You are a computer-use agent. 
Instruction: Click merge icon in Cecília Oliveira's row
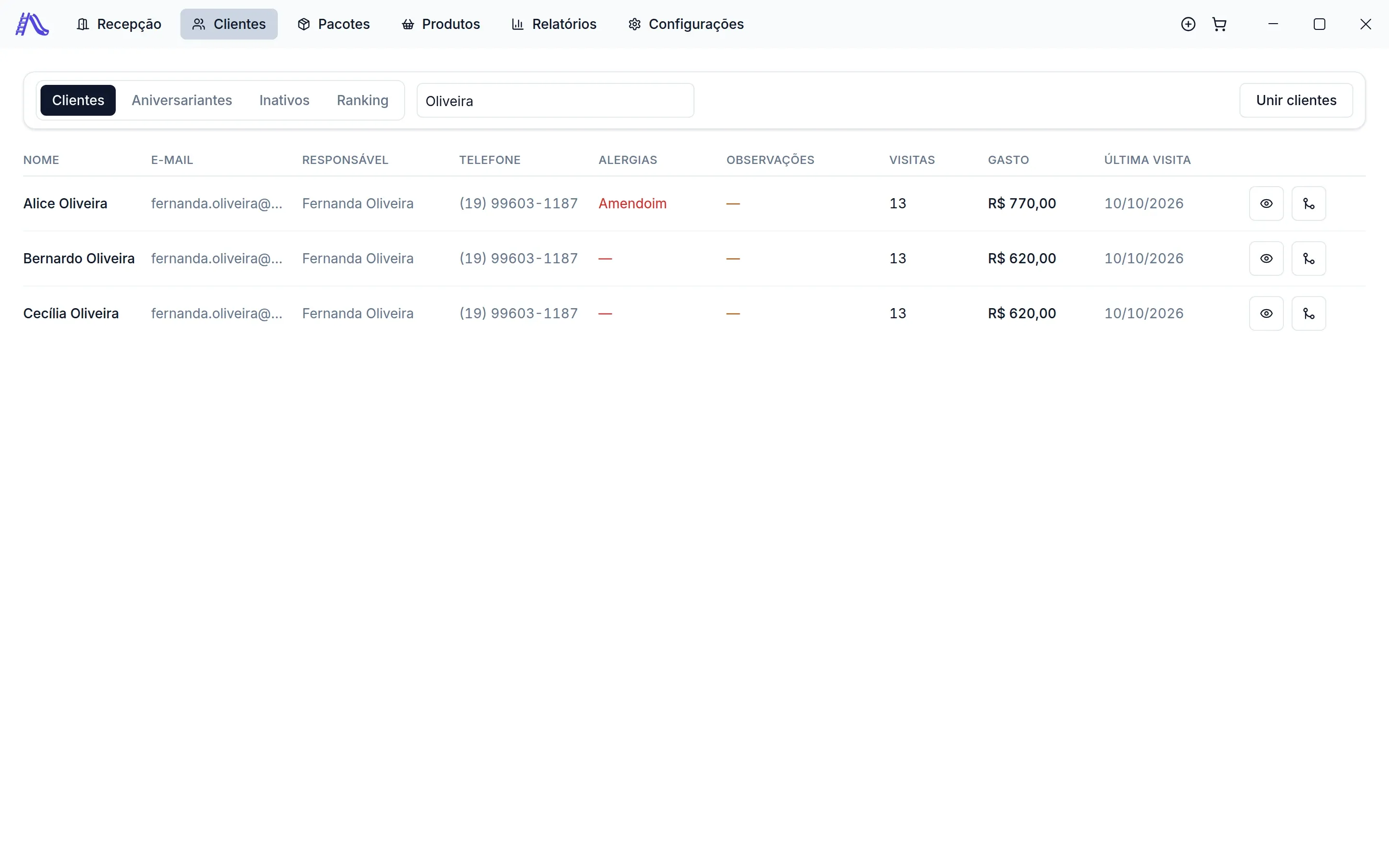click(x=1308, y=313)
